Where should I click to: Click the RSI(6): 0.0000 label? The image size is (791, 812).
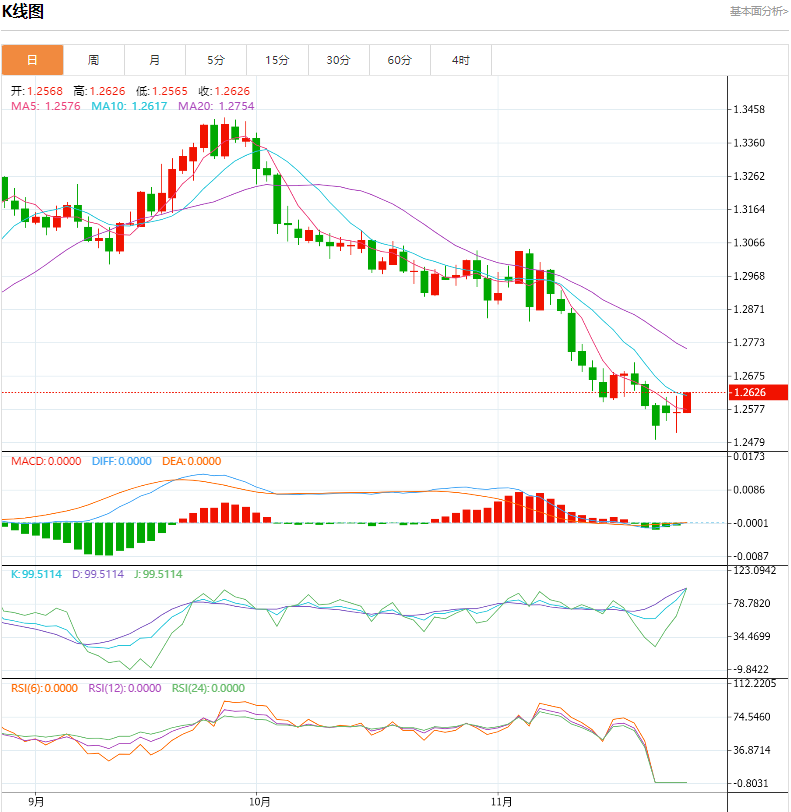tap(45, 688)
